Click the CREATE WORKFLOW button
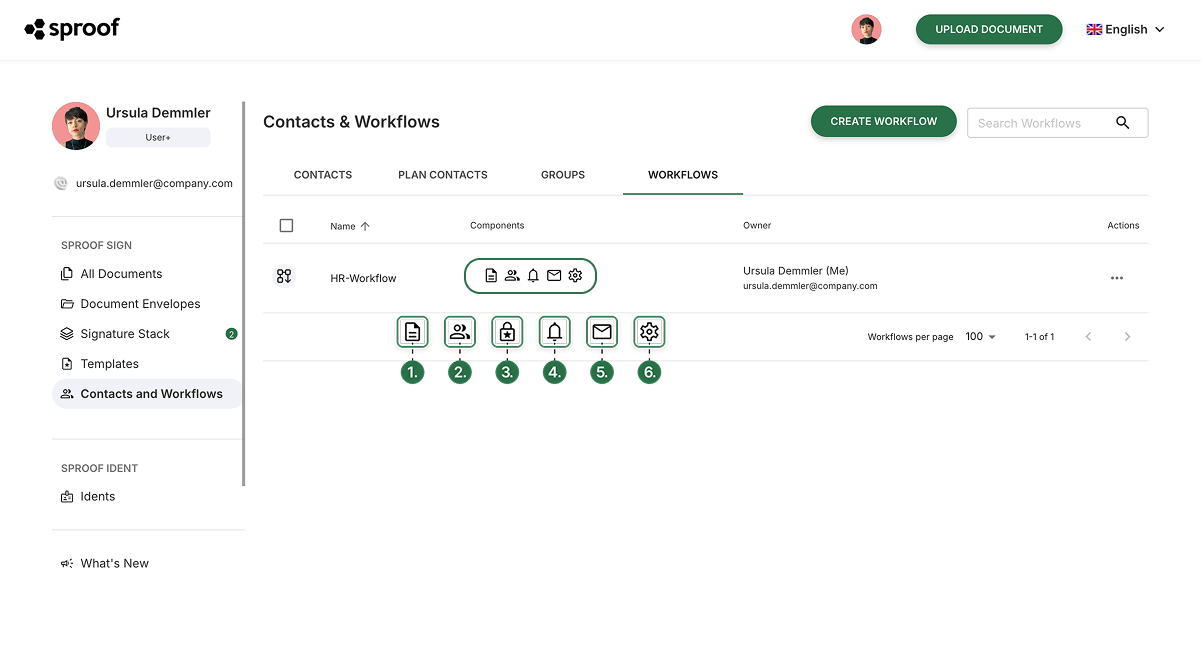The image size is (1201, 650). tap(884, 122)
